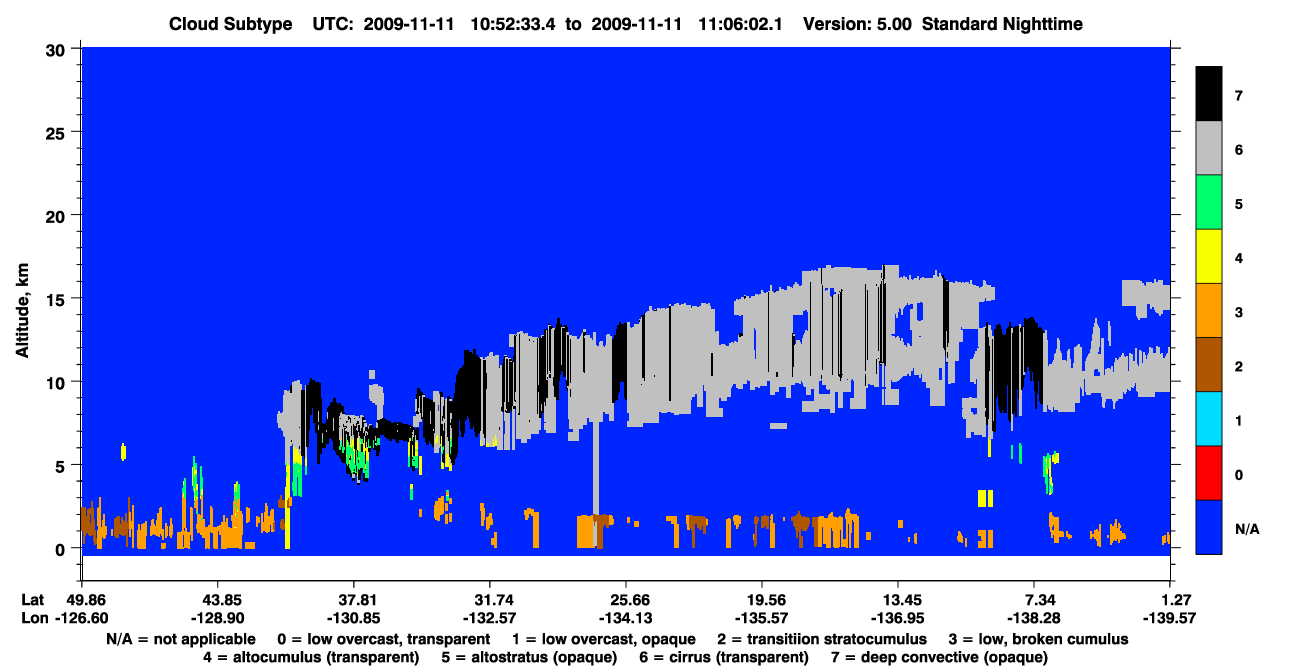Click longitude value -138.28
Viewport: 1300px width, 667px height.
pos(1034,619)
